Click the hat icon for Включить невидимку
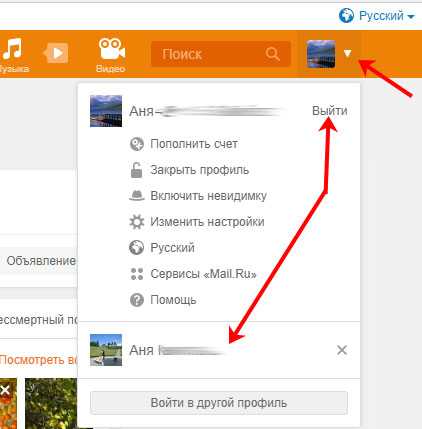This screenshot has height=429, width=422. [x=137, y=196]
